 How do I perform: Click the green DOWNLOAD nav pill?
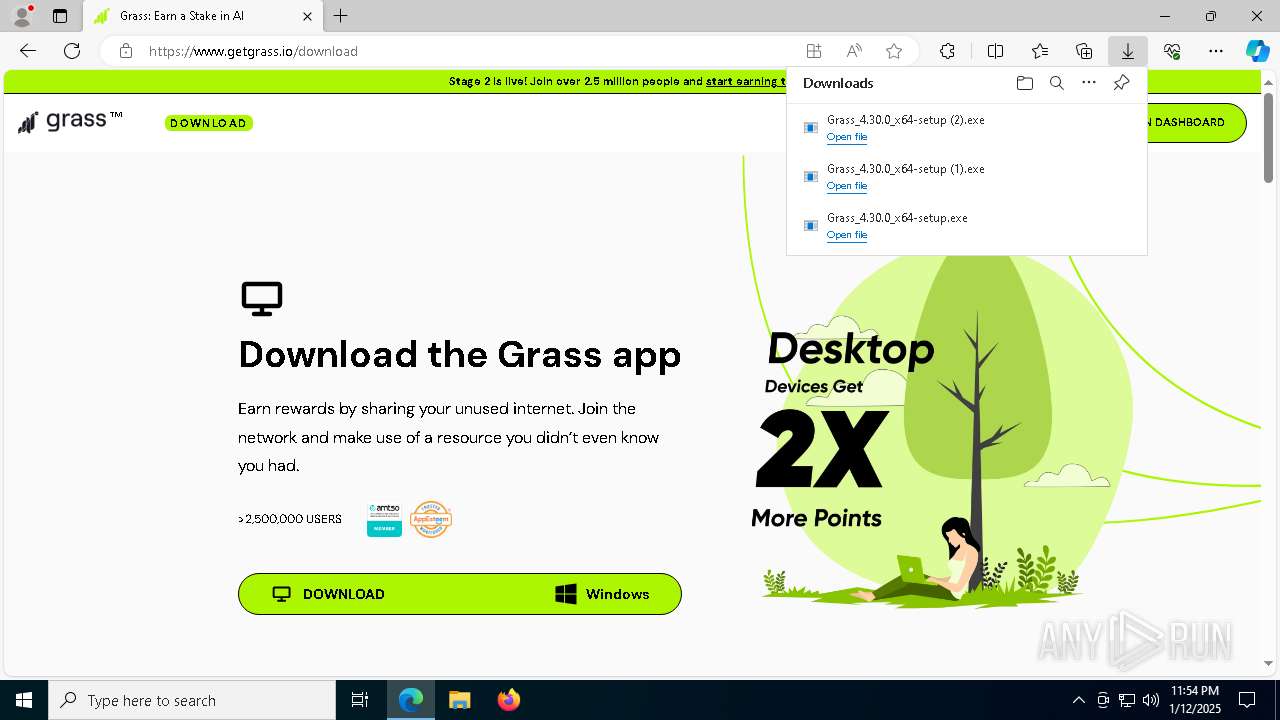point(208,123)
